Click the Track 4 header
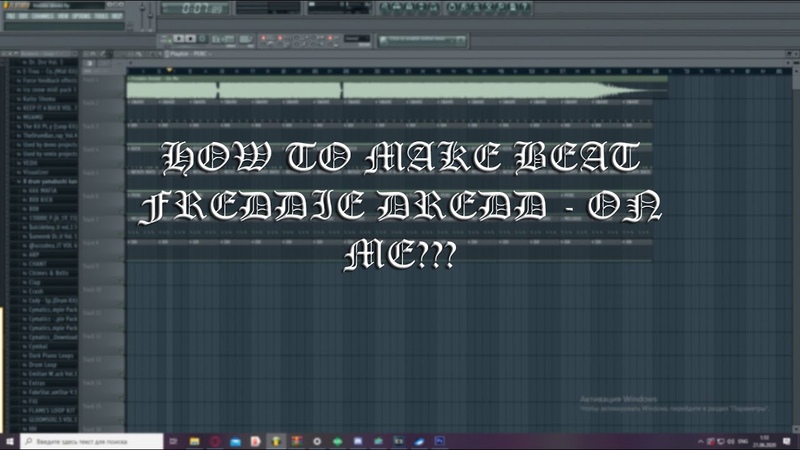Image resolution: width=800 pixels, height=450 pixels. pyautogui.click(x=103, y=157)
